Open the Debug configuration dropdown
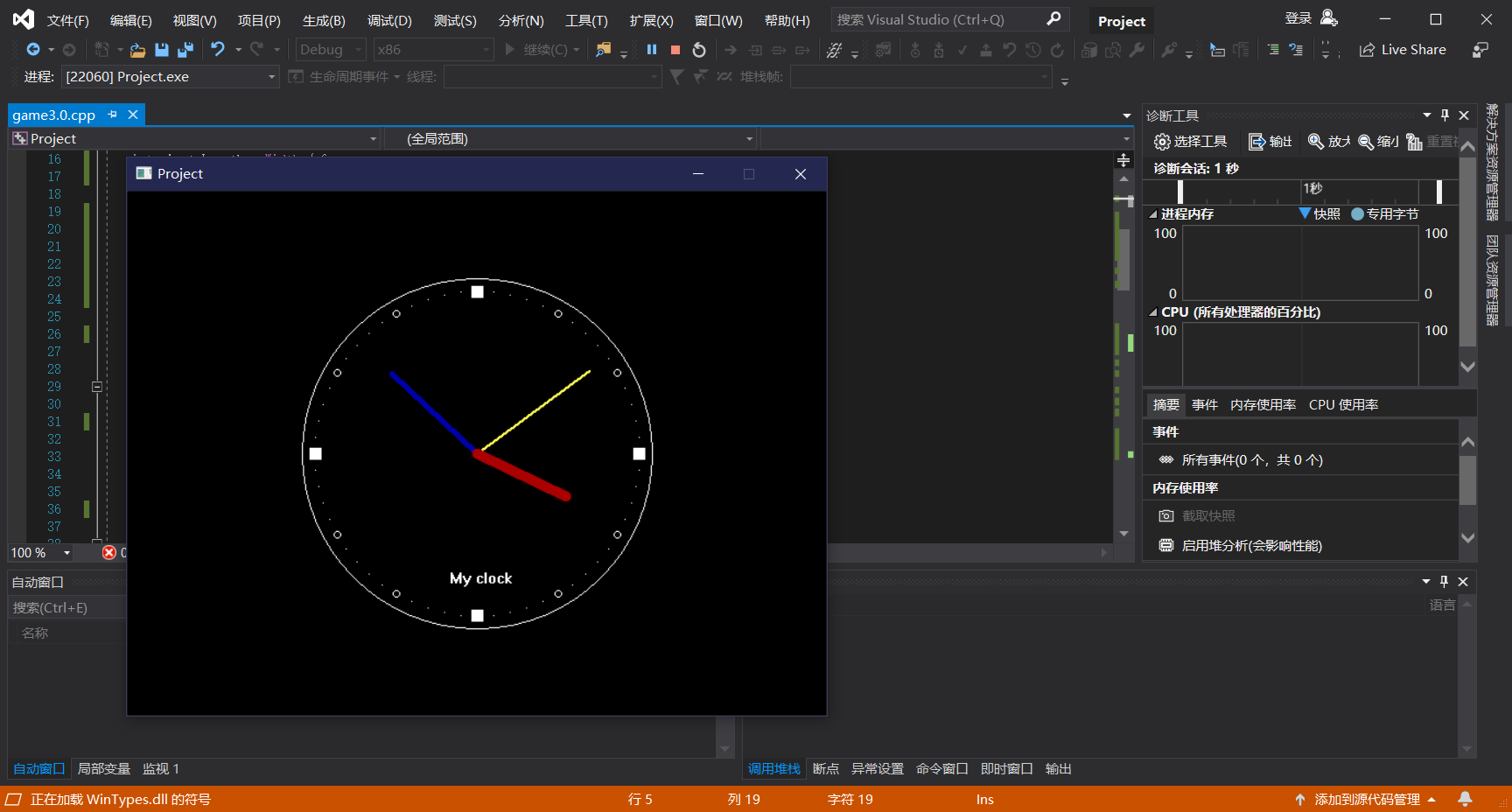Screen dimensions: 1512x812 click(330, 50)
